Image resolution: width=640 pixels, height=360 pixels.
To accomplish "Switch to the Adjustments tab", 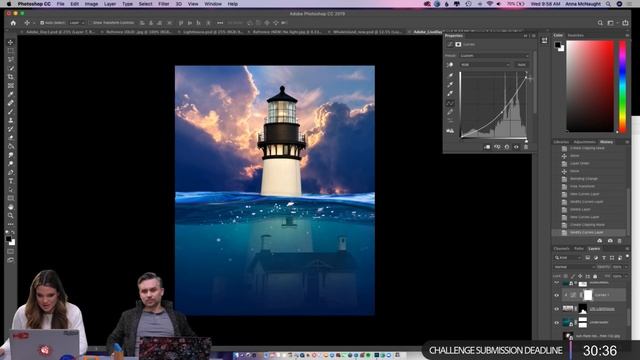I will 584,142.
